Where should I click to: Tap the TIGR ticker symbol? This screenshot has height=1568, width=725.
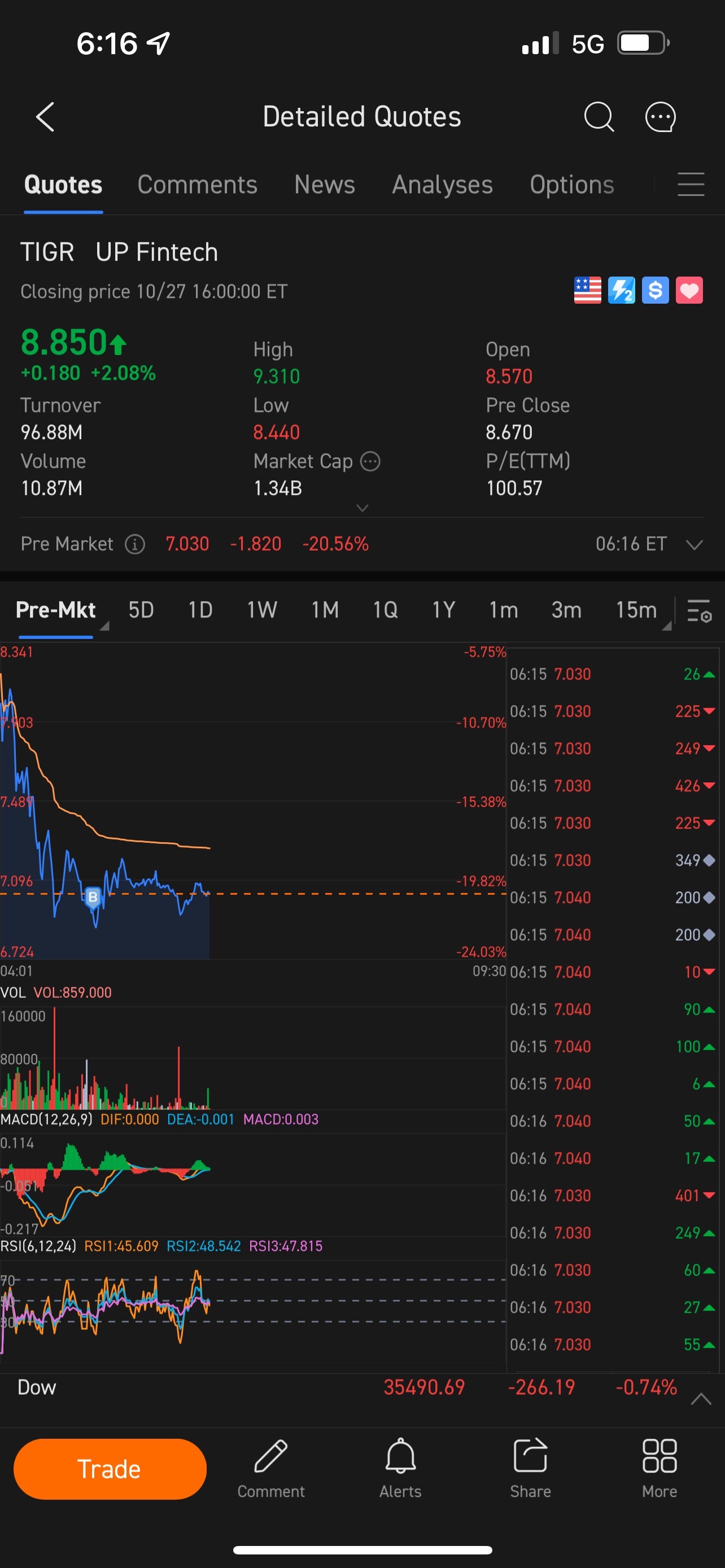47,252
